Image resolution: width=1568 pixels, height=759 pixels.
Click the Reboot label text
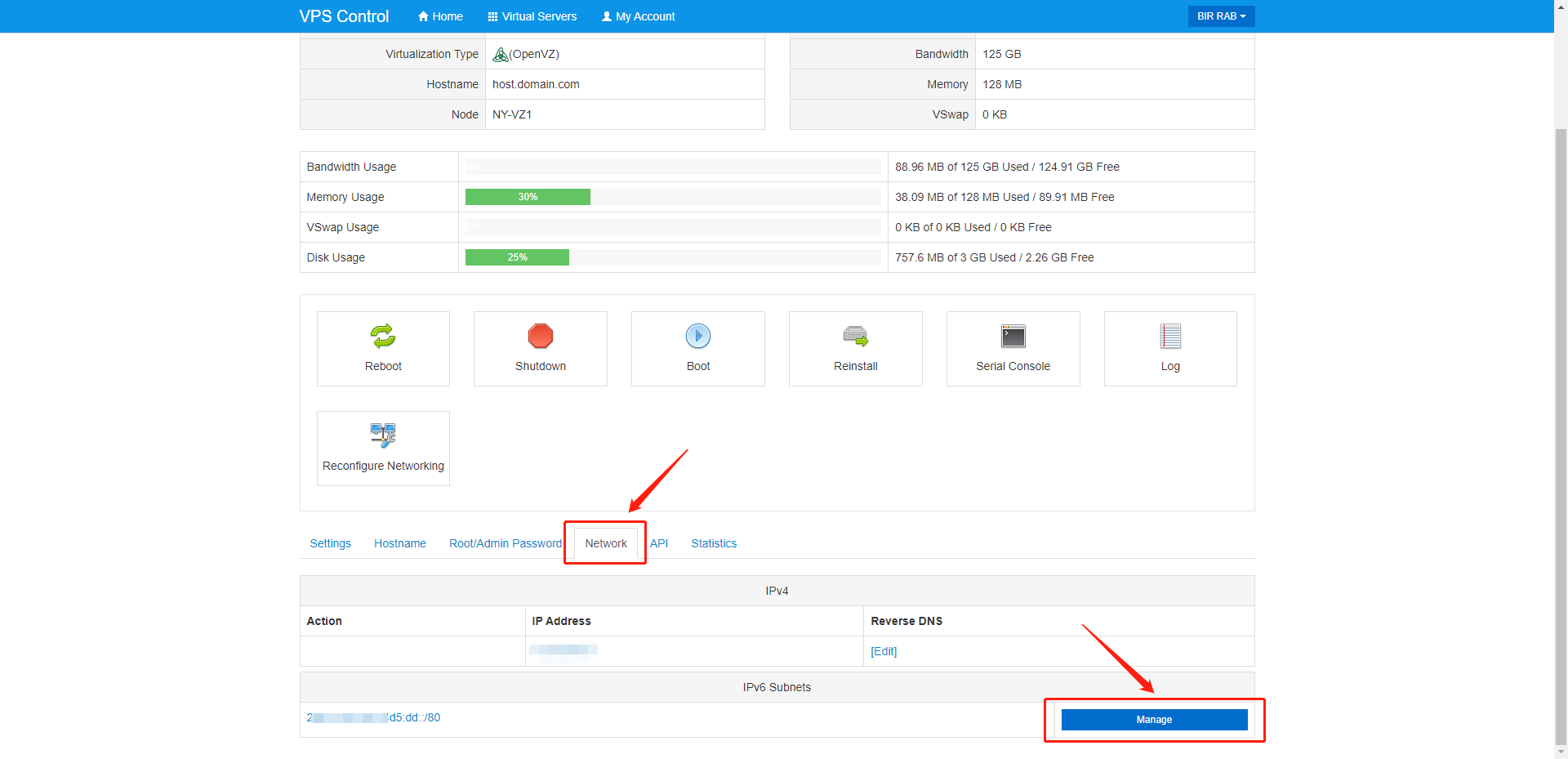(x=383, y=366)
